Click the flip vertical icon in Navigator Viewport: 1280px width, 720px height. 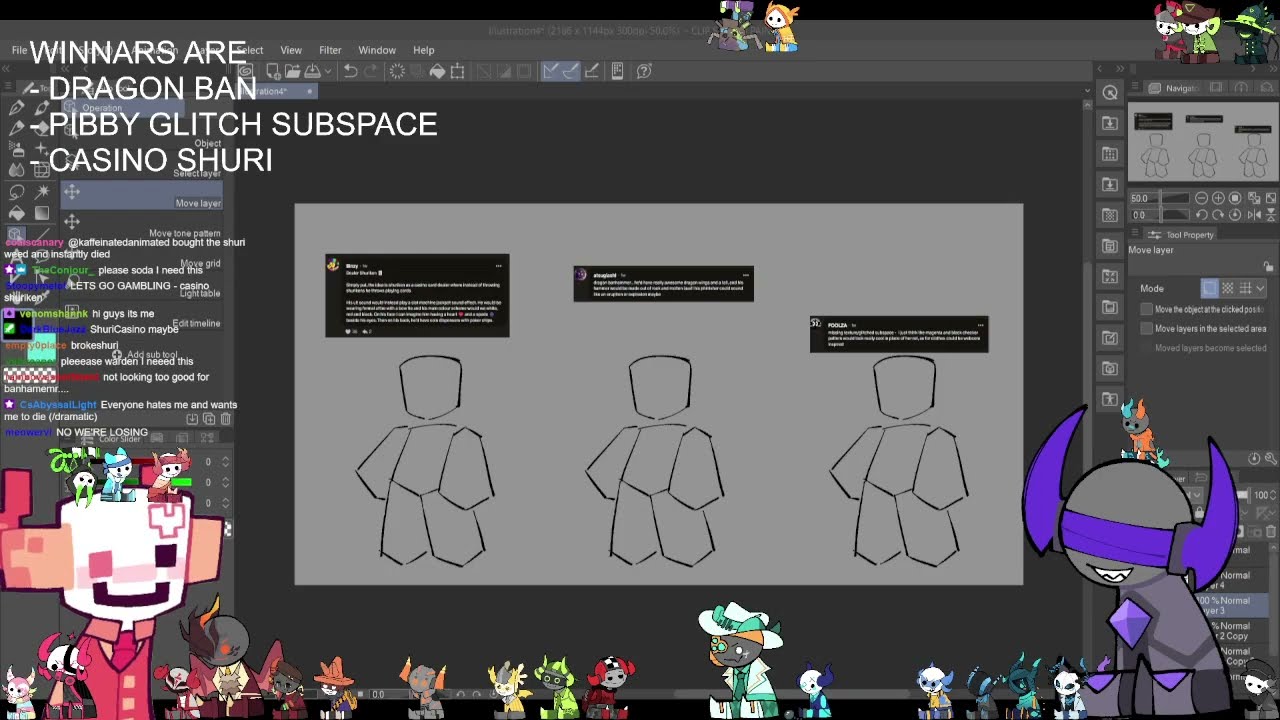pos(1271,215)
